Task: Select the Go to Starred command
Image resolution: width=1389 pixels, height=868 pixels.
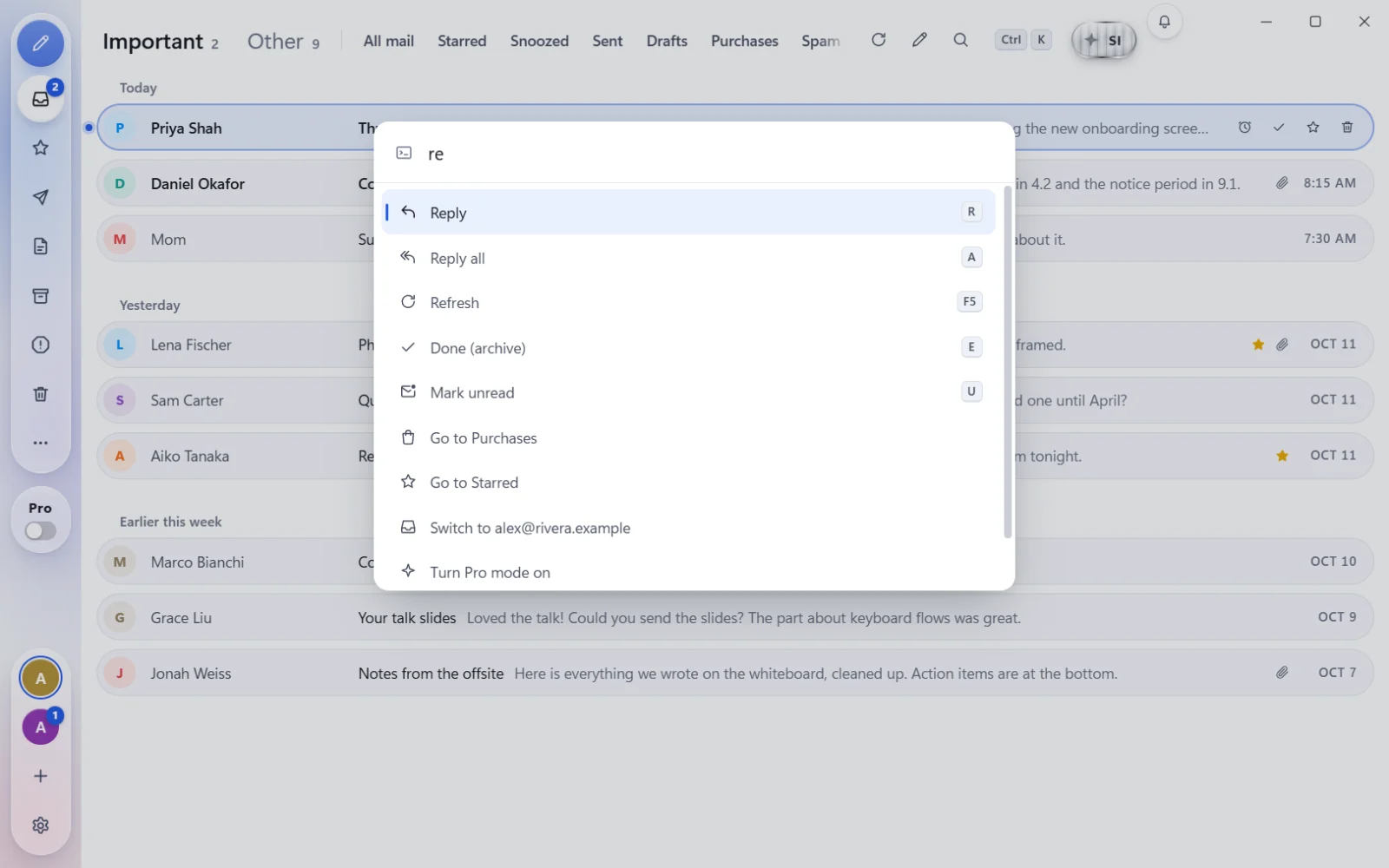Action: coord(688,483)
